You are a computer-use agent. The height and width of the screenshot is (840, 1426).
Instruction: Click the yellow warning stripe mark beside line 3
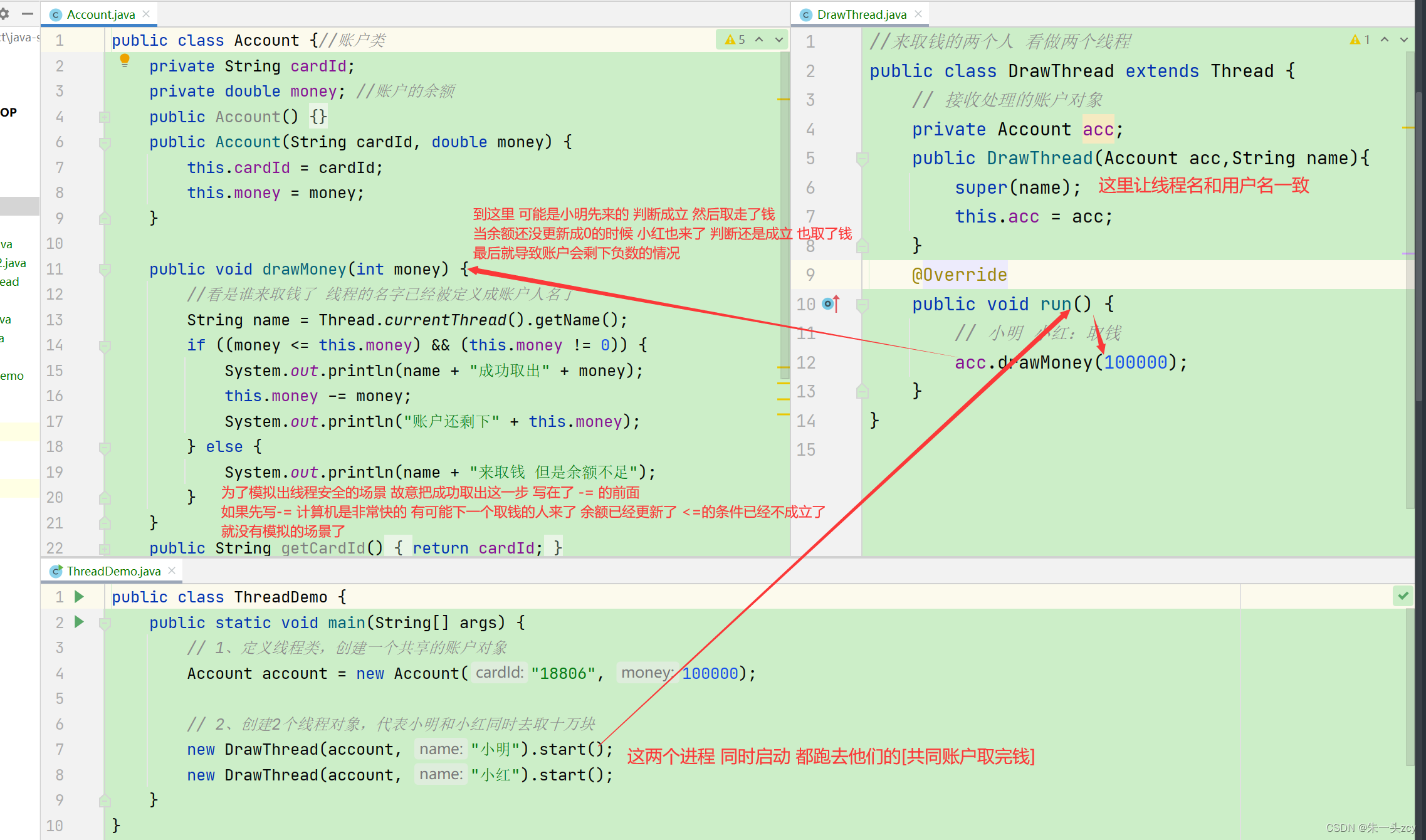pyautogui.click(x=784, y=99)
